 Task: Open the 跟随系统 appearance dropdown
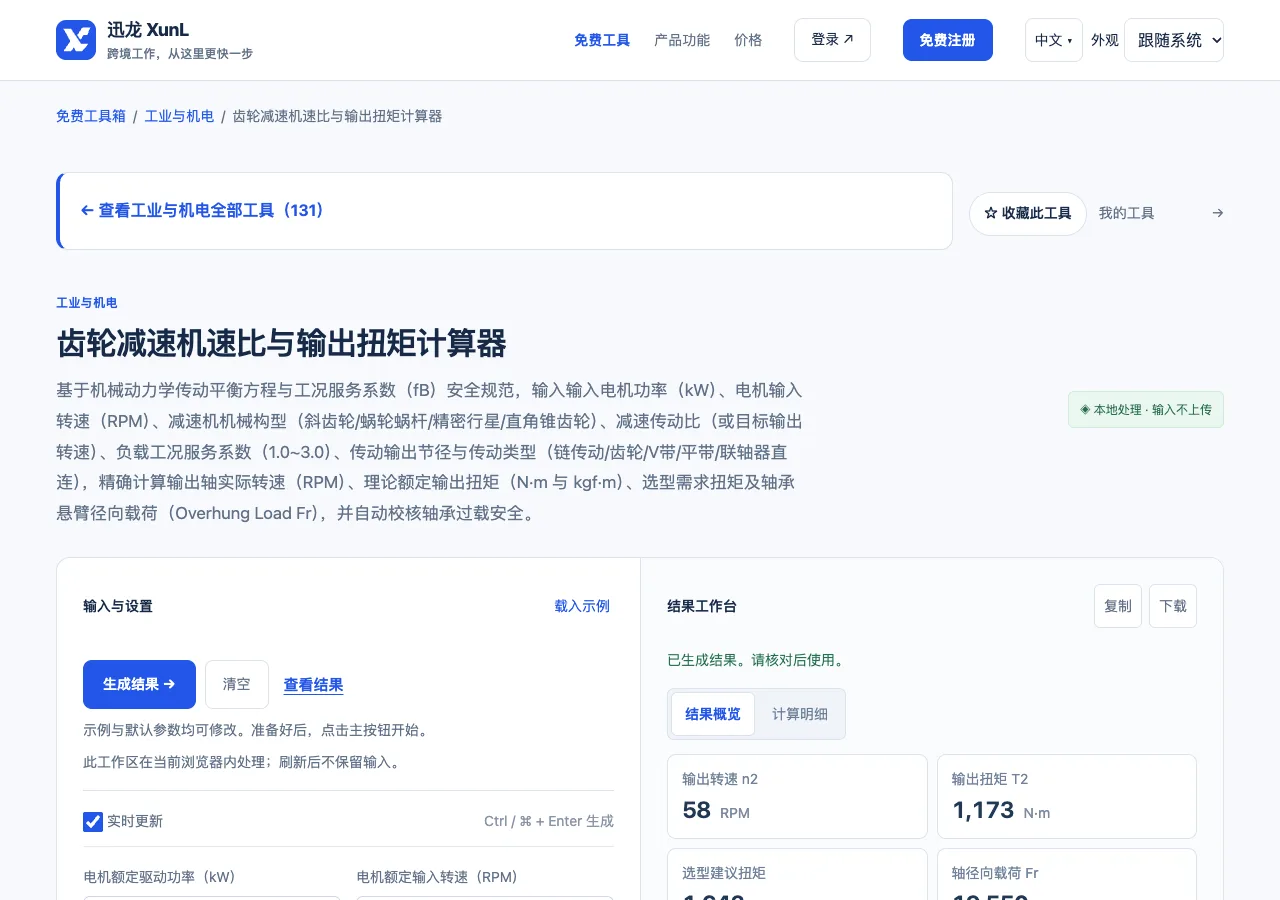[1174, 40]
